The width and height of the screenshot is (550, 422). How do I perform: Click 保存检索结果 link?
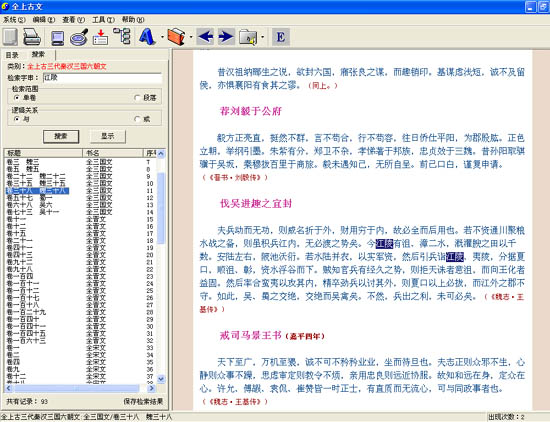[x=143, y=401]
